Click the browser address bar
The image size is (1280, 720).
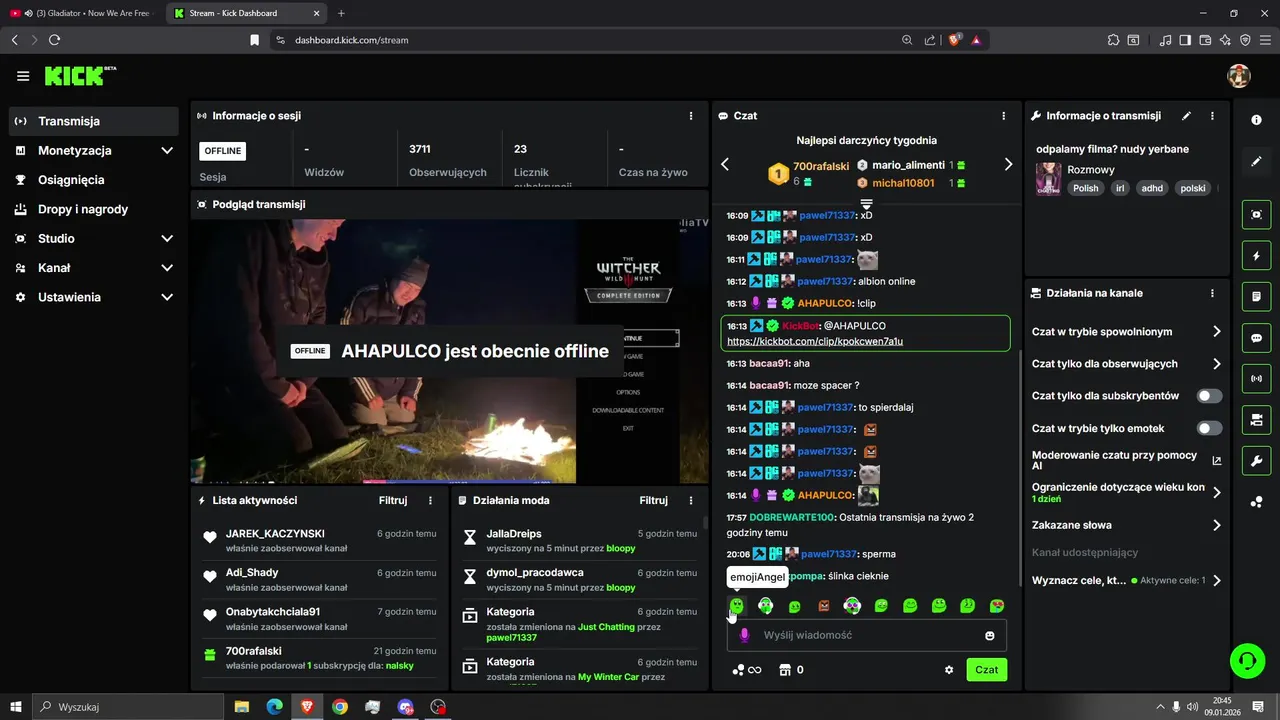590,40
